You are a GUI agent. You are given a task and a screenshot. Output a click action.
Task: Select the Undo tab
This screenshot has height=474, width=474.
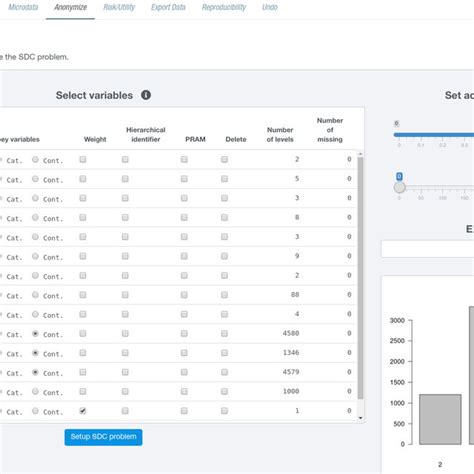[270, 7]
